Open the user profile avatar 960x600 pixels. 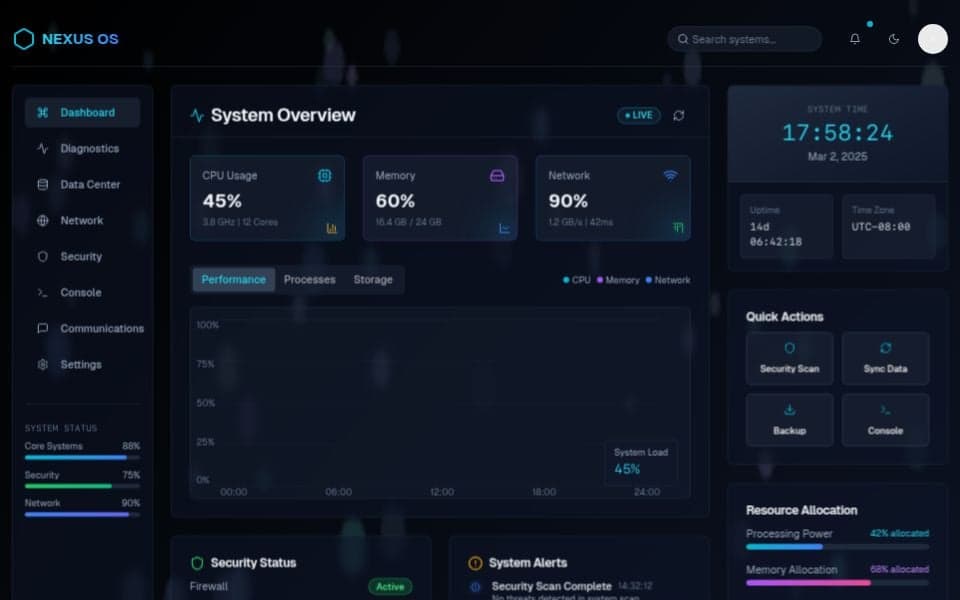coord(932,39)
